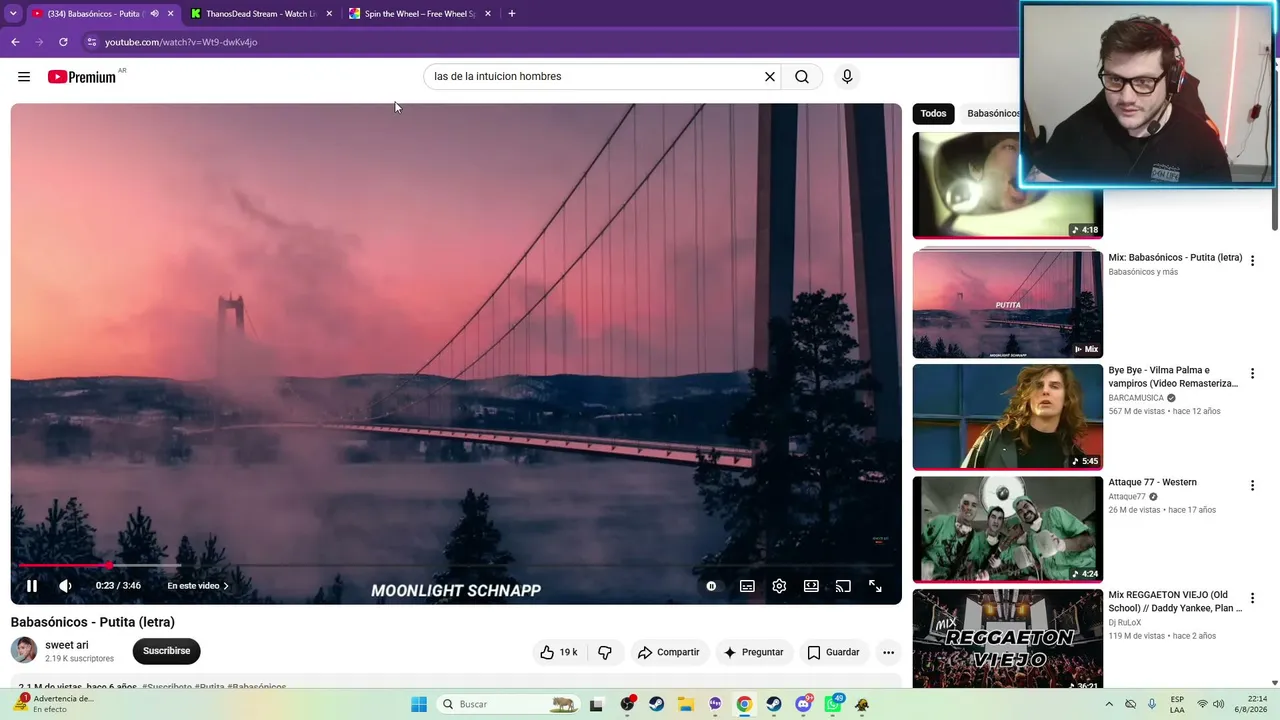The width and height of the screenshot is (1280, 720).
Task: Open the sweet ari channel name link
Action: click(x=67, y=645)
